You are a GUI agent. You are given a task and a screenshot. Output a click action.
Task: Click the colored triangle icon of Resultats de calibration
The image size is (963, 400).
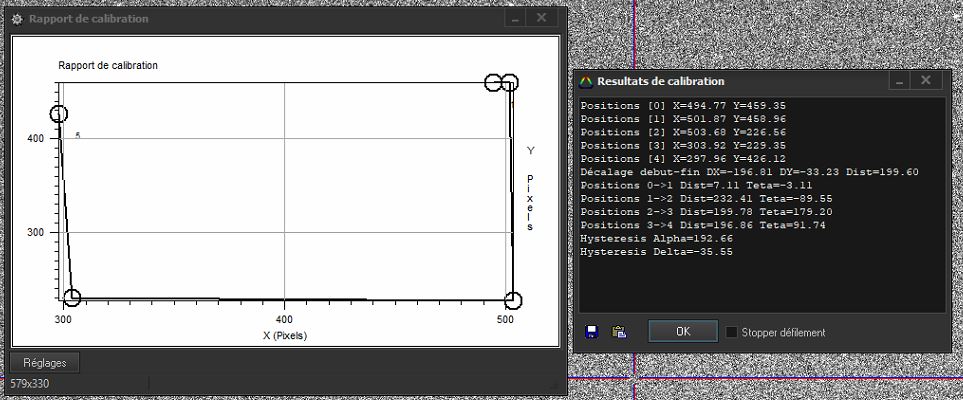tap(586, 81)
